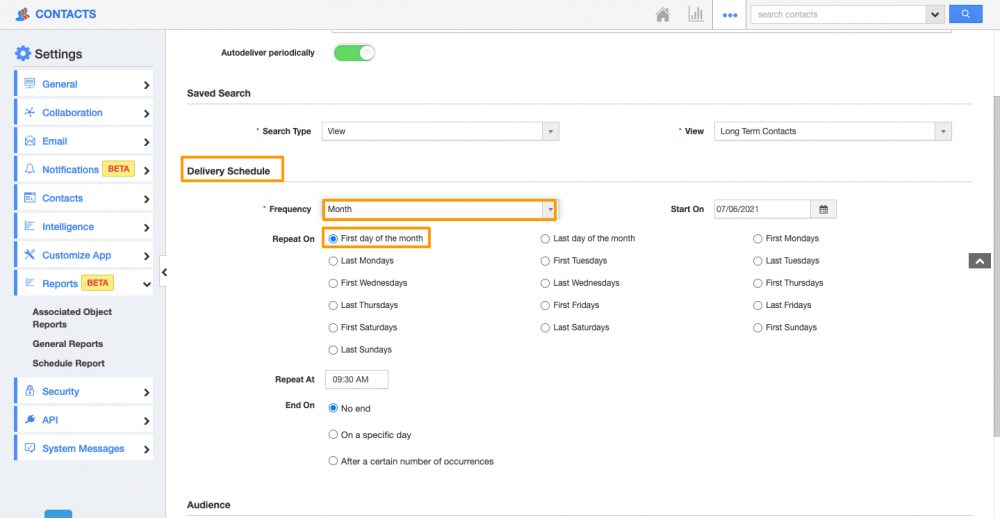Image resolution: width=1000 pixels, height=518 pixels.
Task: Choose After a certain number of occurrences
Action: 333,461
